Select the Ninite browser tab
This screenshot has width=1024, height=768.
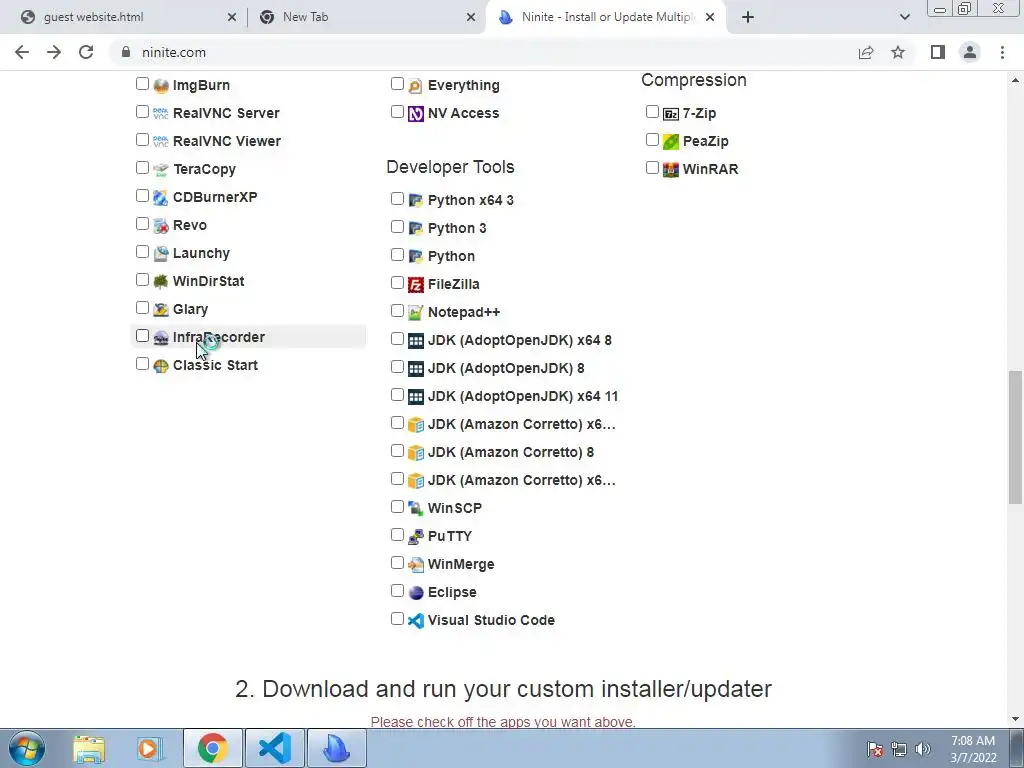pos(607,17)
